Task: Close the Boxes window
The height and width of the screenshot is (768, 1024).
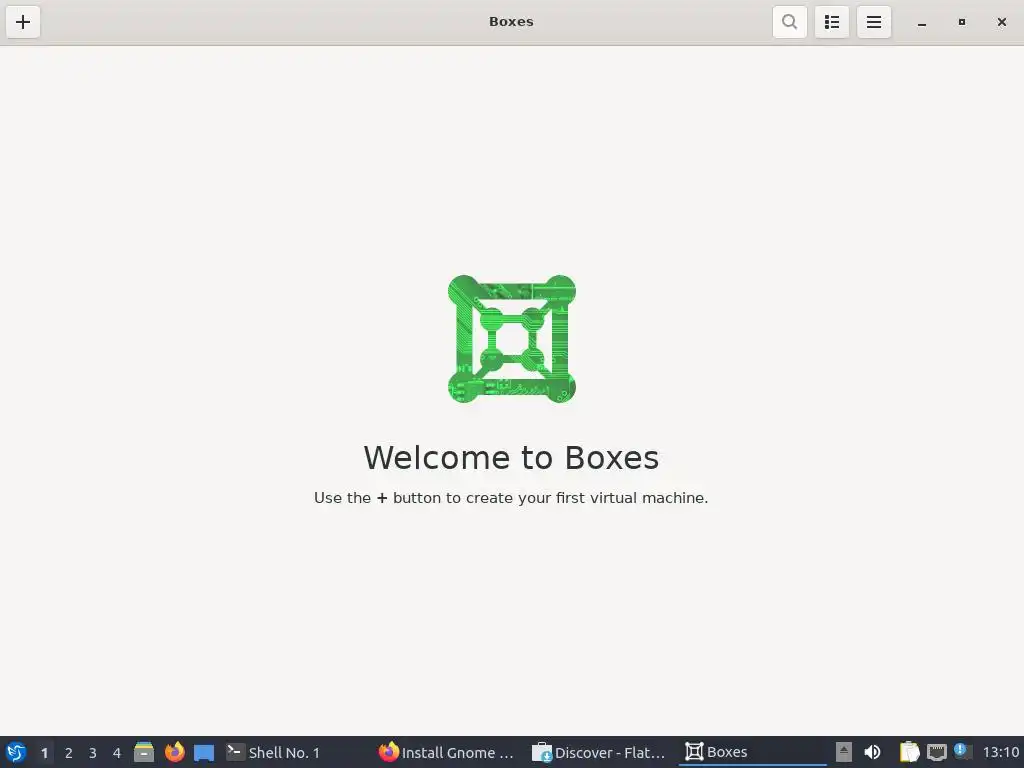Action: point(1001,22)
